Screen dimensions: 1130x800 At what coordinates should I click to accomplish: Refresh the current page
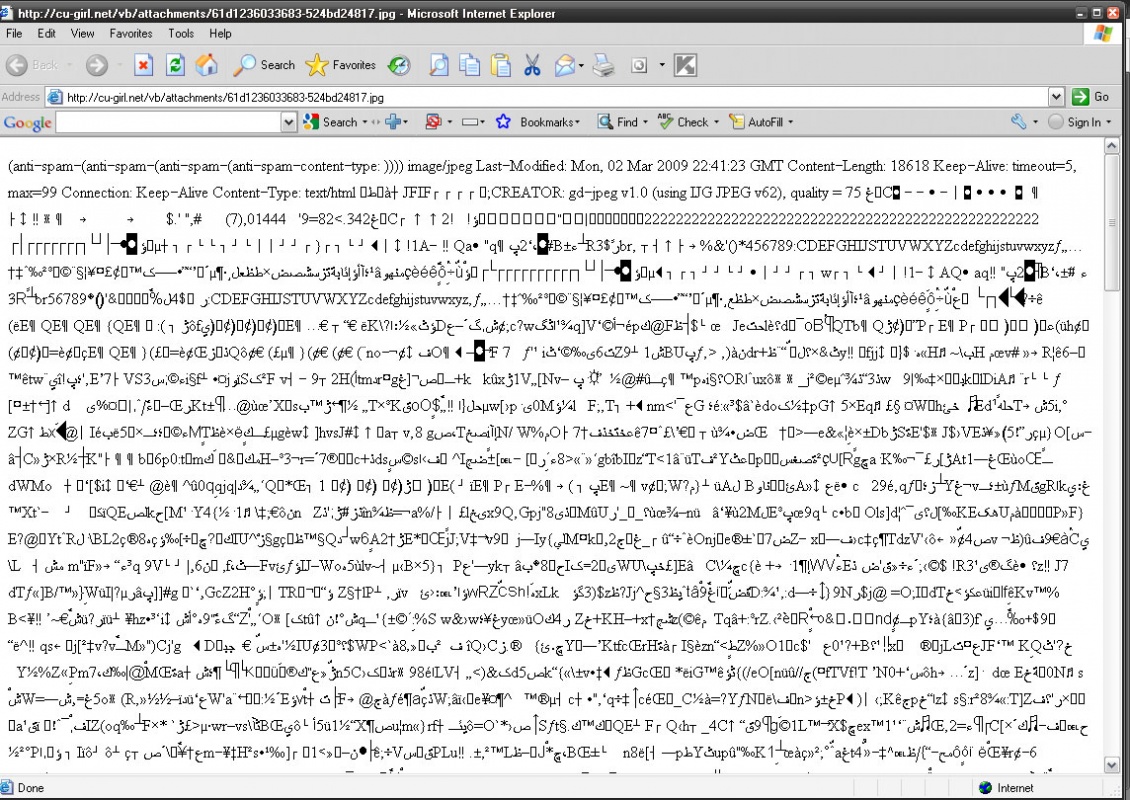pyautogui.click(x=175, y=65)
